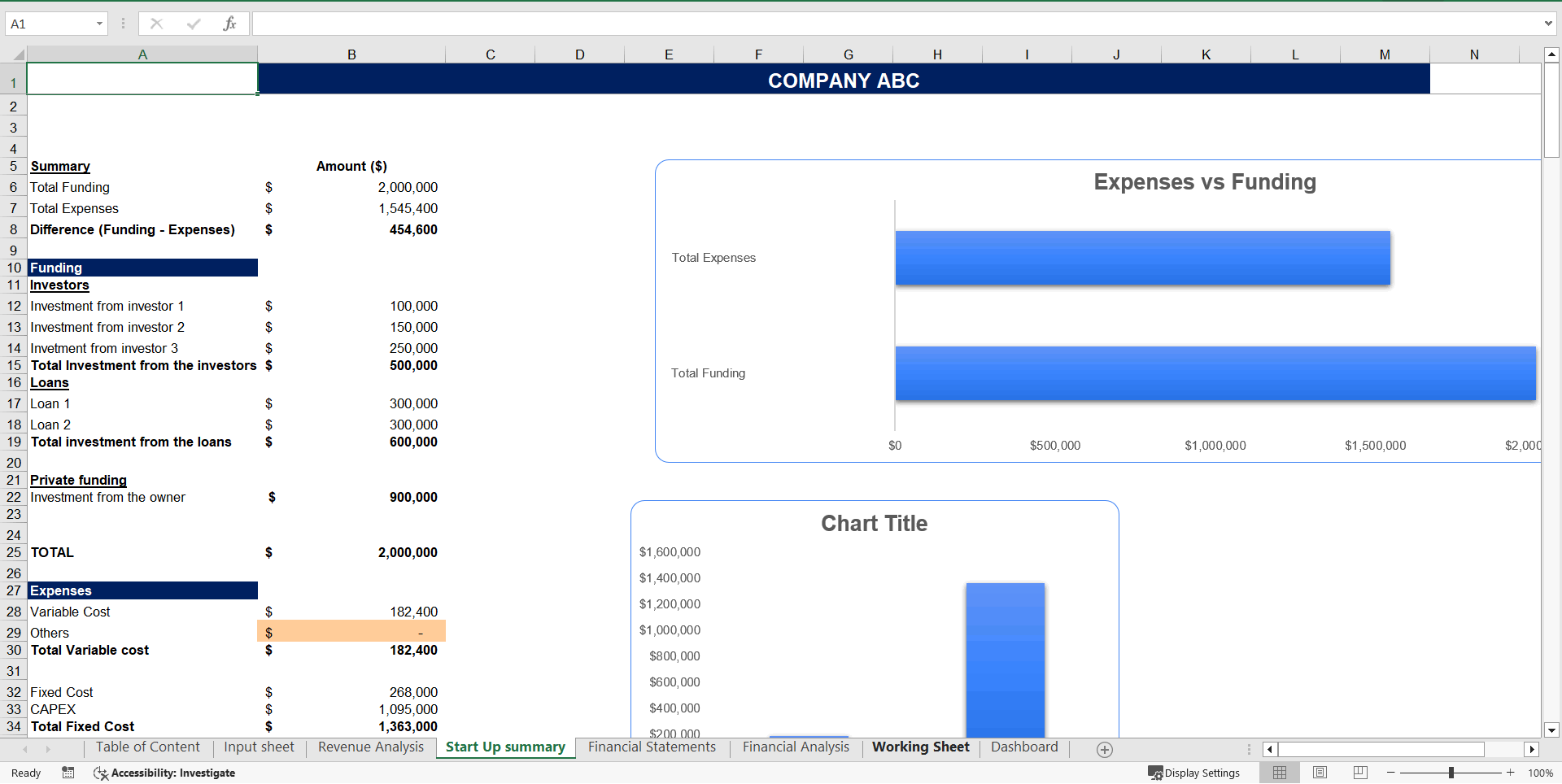The image size is (1562, 784).
Task: Click the Total Funding value 2,000,000 in row 6
Action: coord(351,187)
